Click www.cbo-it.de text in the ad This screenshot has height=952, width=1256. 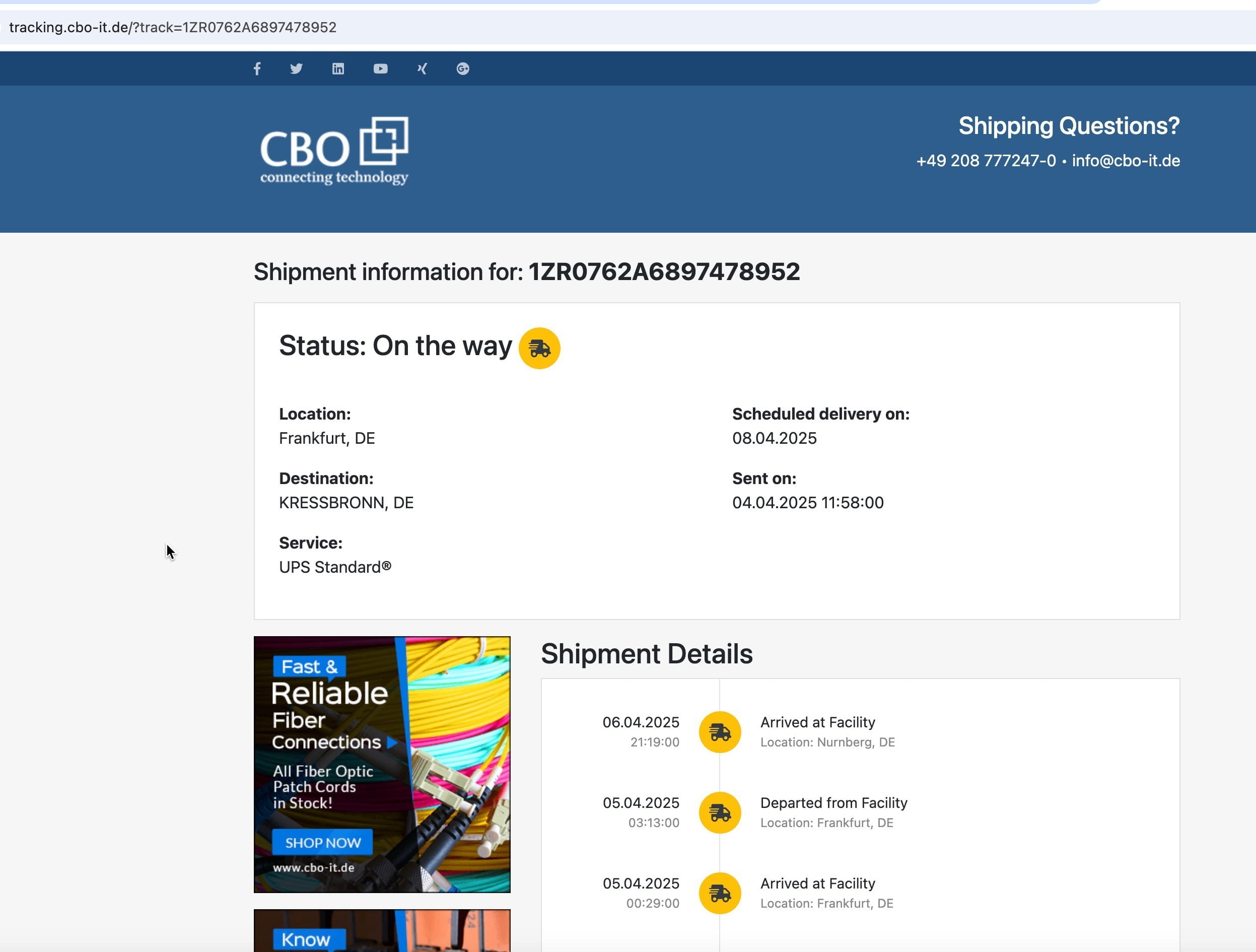[x=313, y=867]
